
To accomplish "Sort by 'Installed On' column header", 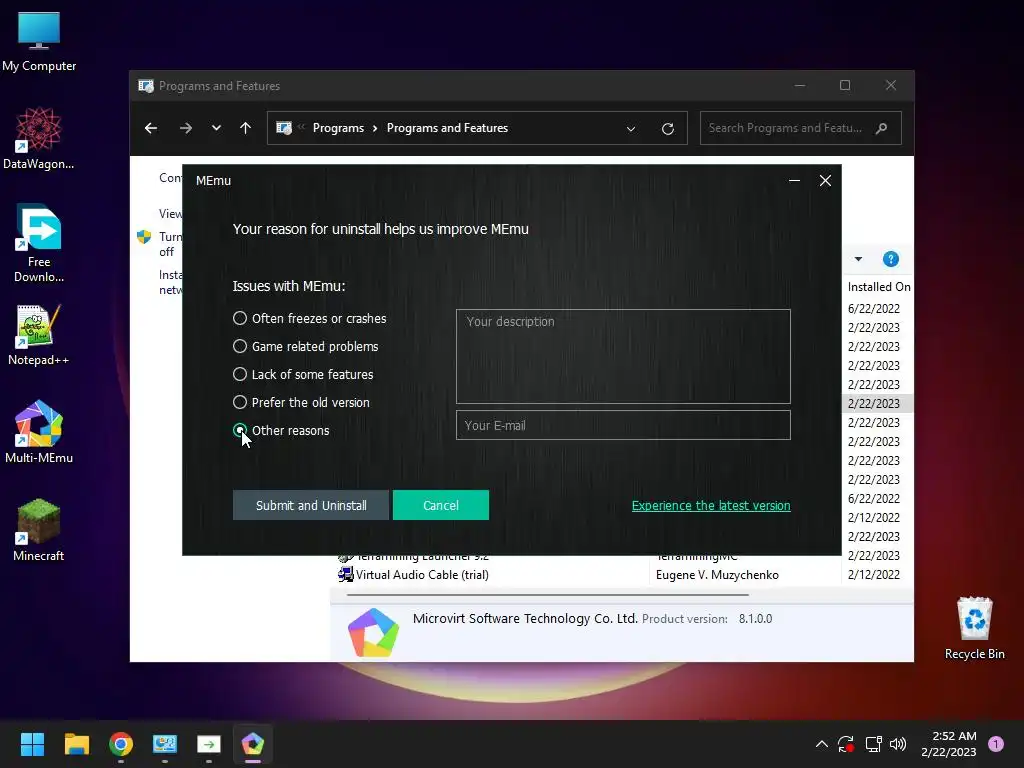I will click(x=879, y=287).
